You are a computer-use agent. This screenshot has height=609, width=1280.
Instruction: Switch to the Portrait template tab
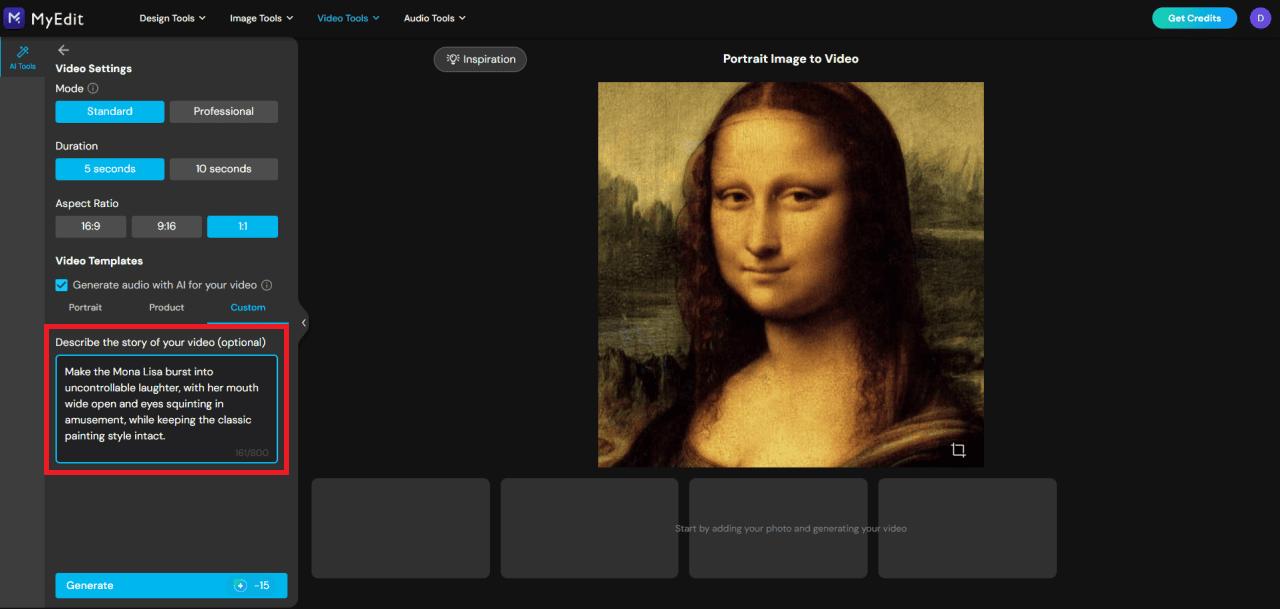click(x=85, y=307)
